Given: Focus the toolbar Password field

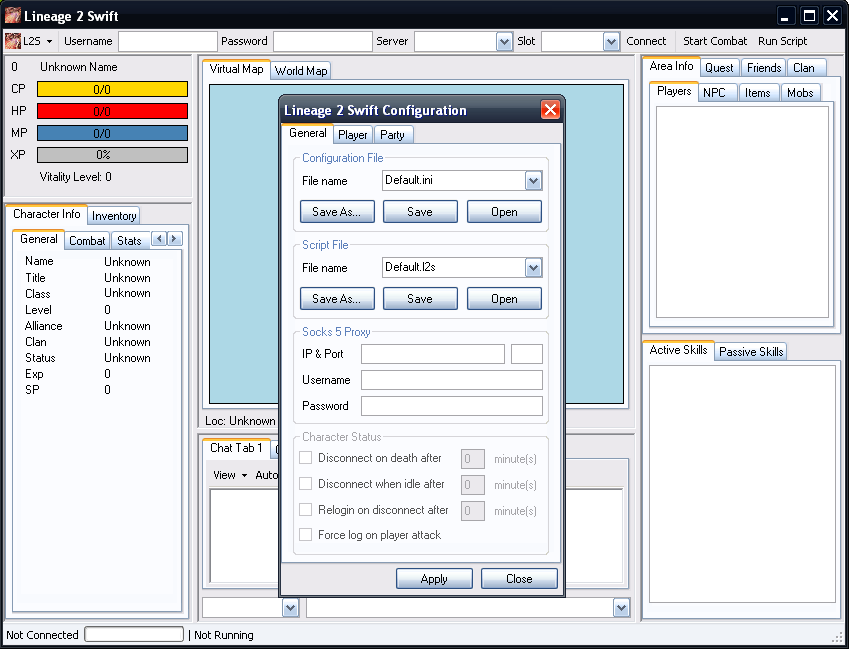Looking at the screenshot, I should click(x=323, y=42).
